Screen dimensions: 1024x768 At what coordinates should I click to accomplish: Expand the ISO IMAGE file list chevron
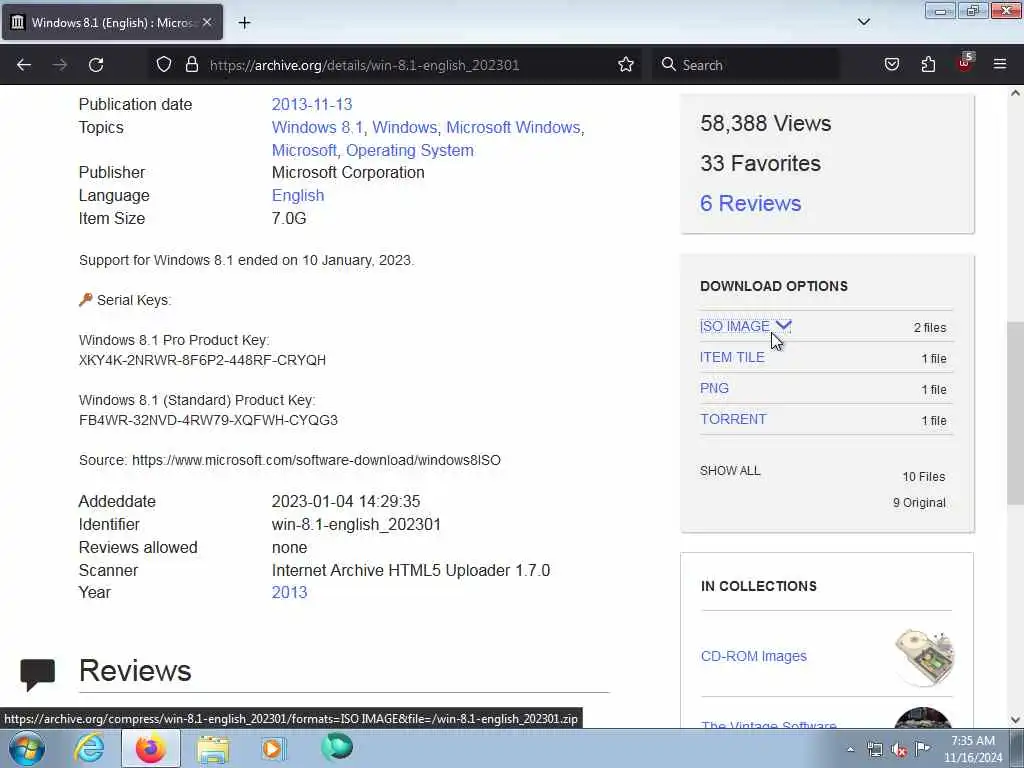pyautogui.click(x=783, y=325)
